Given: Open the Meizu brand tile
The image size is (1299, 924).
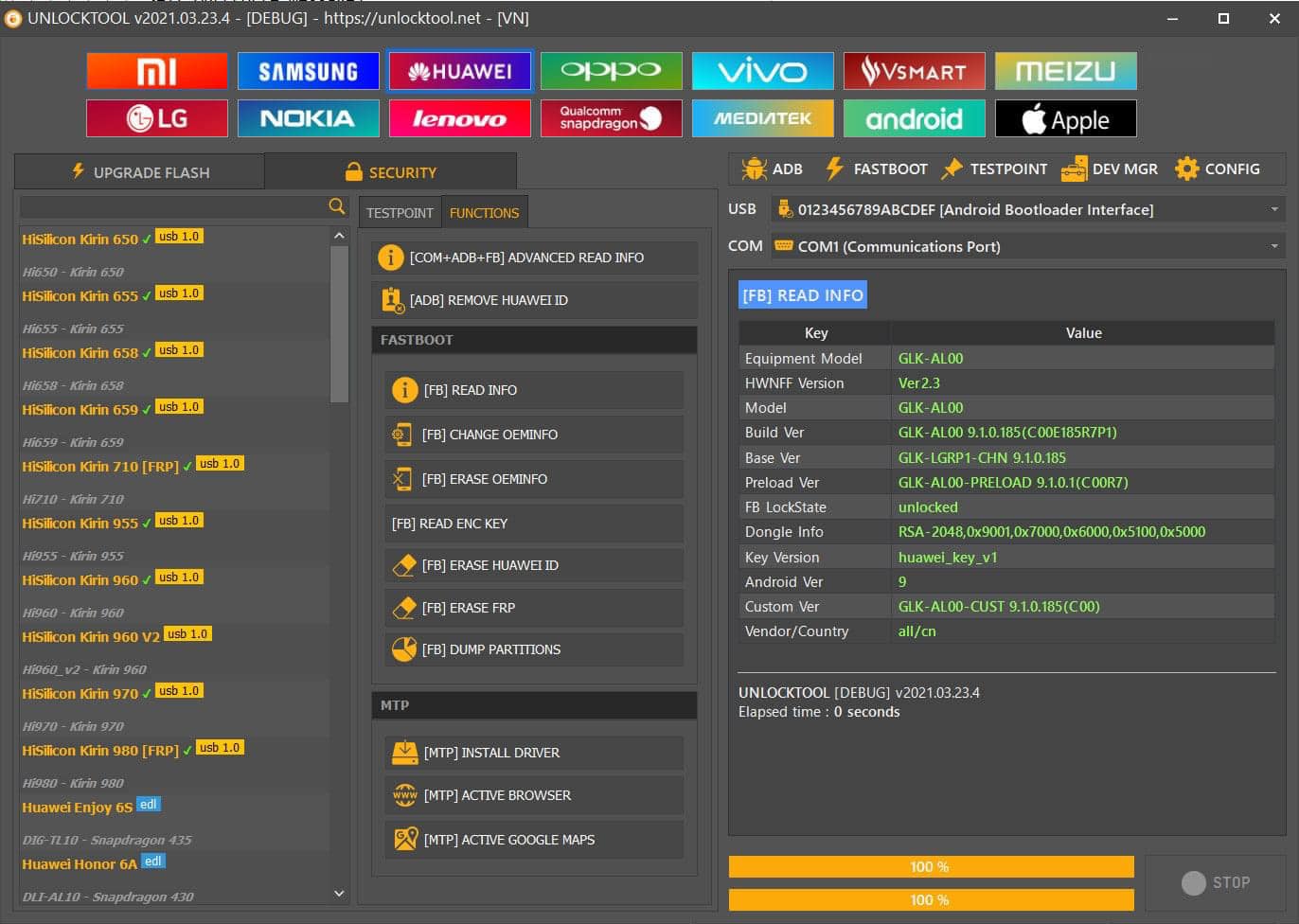Looking at the screenshot, I should (1066, 71).
